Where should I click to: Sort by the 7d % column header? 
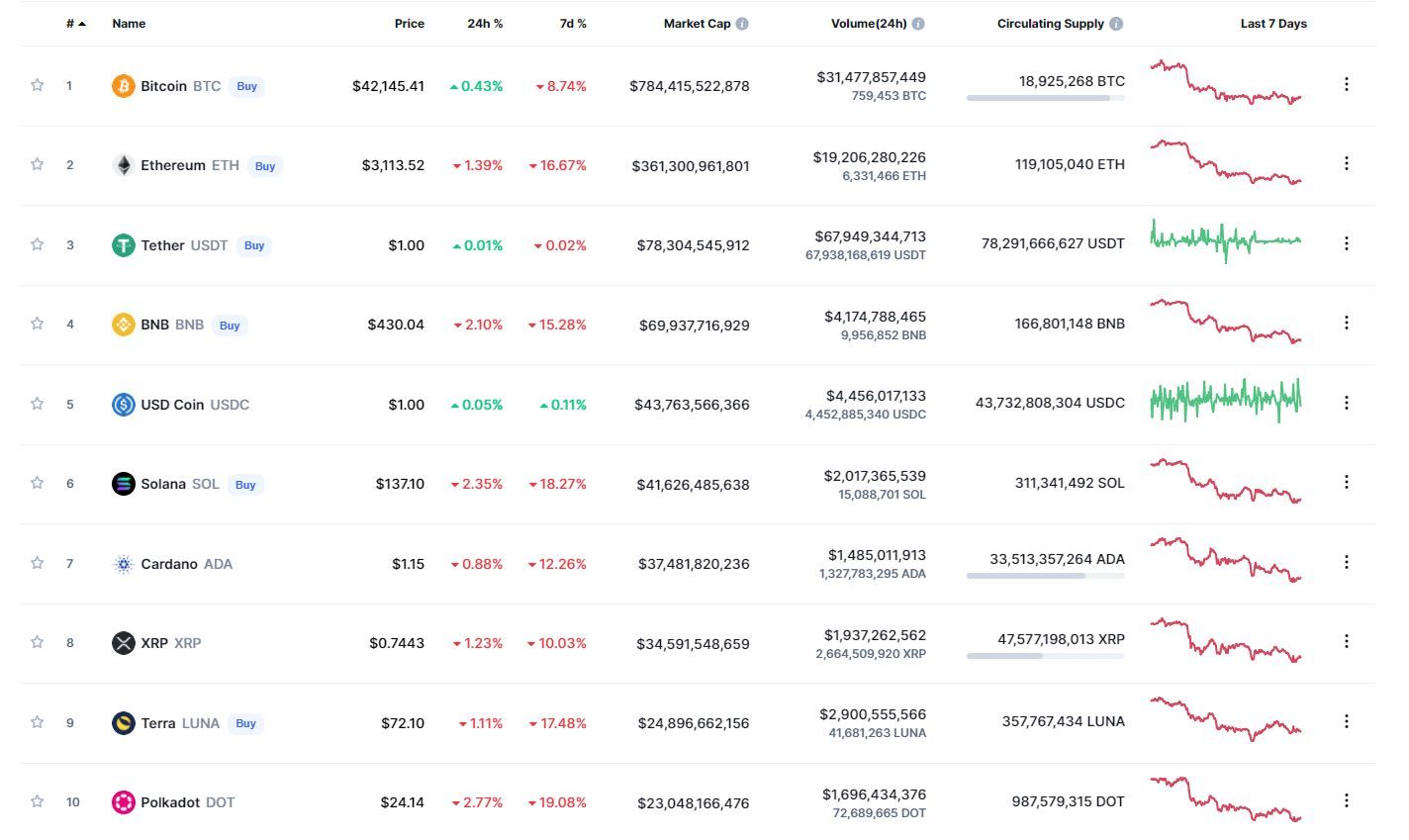click(573, 24)
